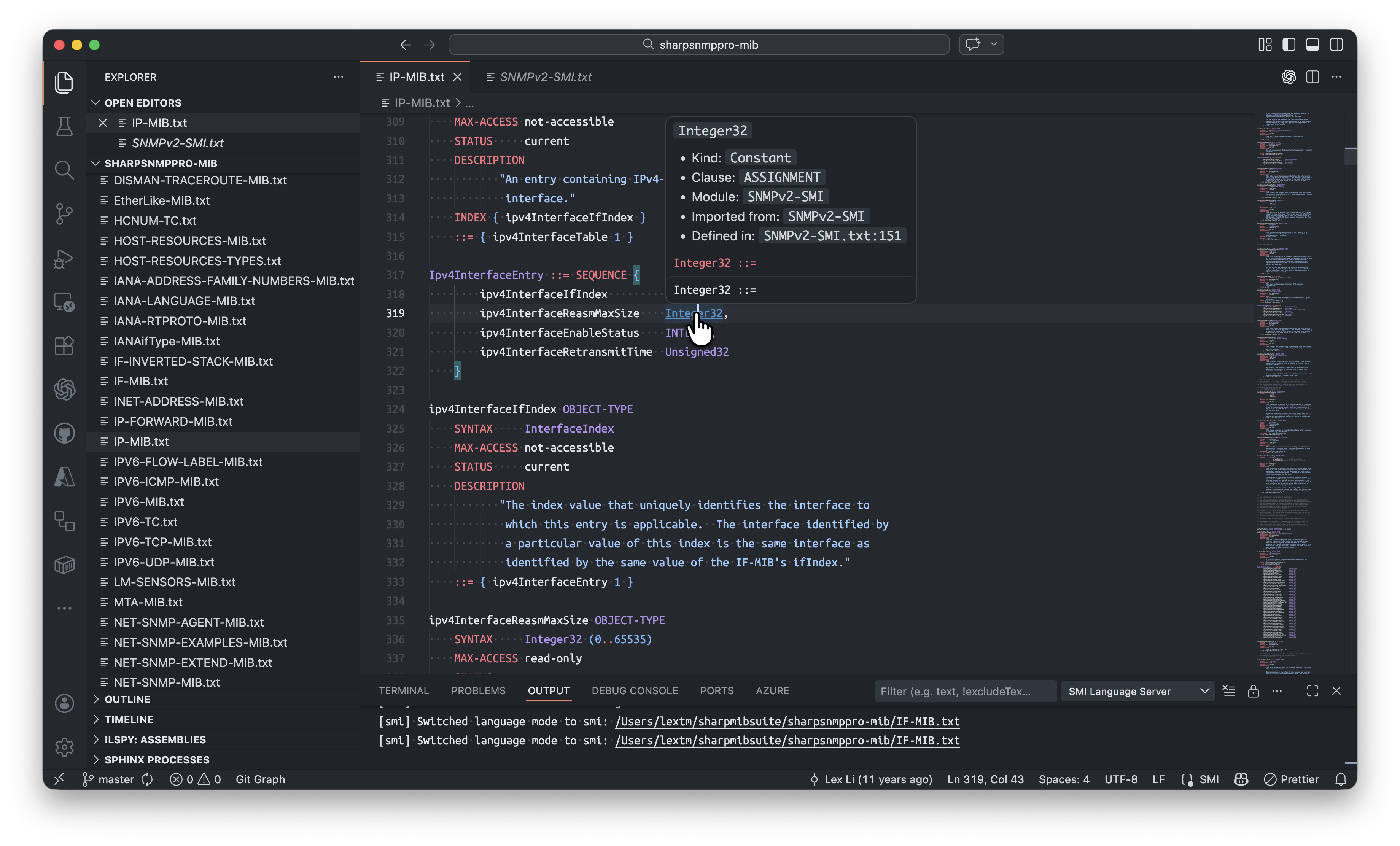Toggle the bottom panel visibility
1400x846 pixels.
pyautogui.click(x=1312, y=45)
